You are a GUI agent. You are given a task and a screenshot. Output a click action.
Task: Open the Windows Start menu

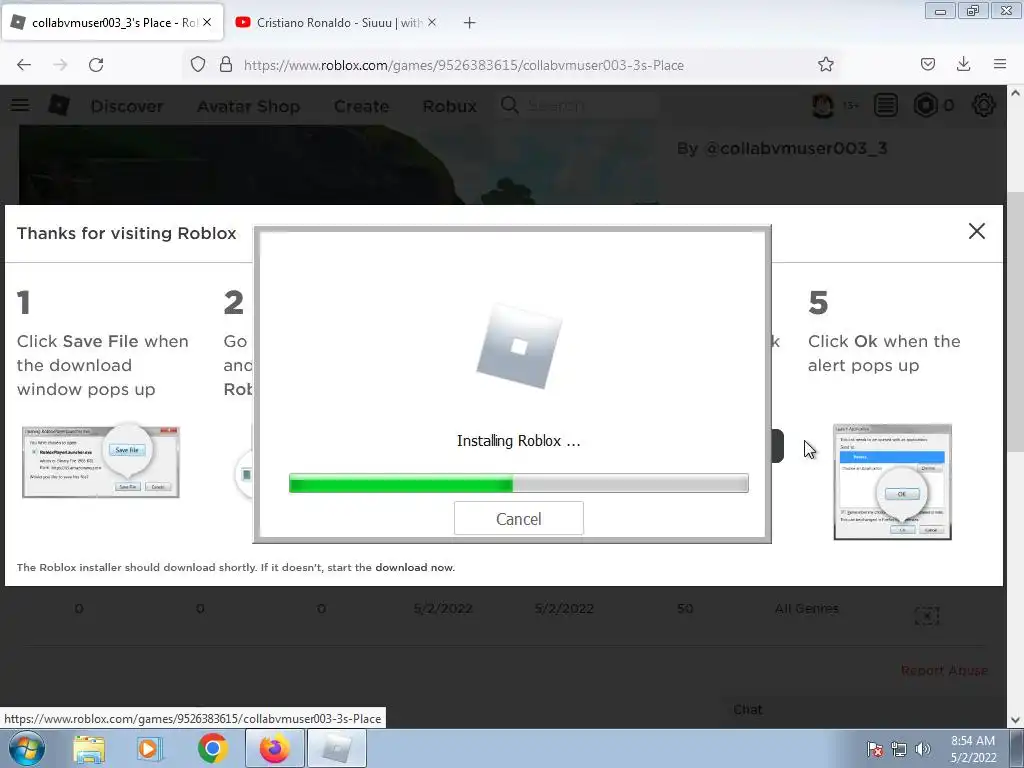(27, 748)
